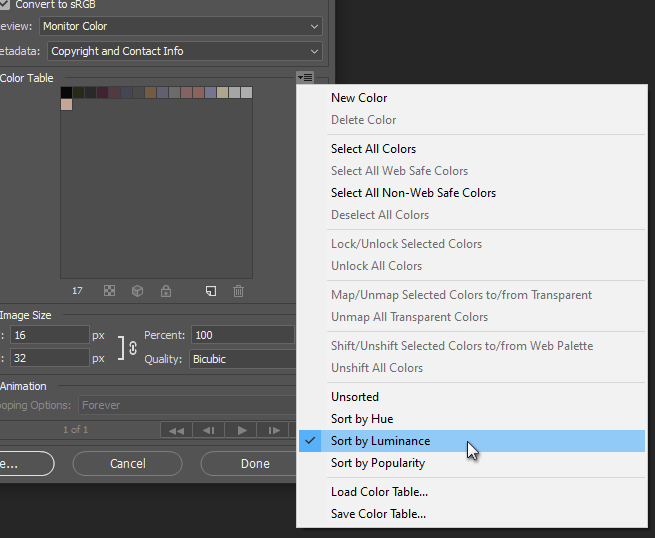Select Save Color Table menu entry
The width and height of the screenshot is (655, 538).
[378, 514]
